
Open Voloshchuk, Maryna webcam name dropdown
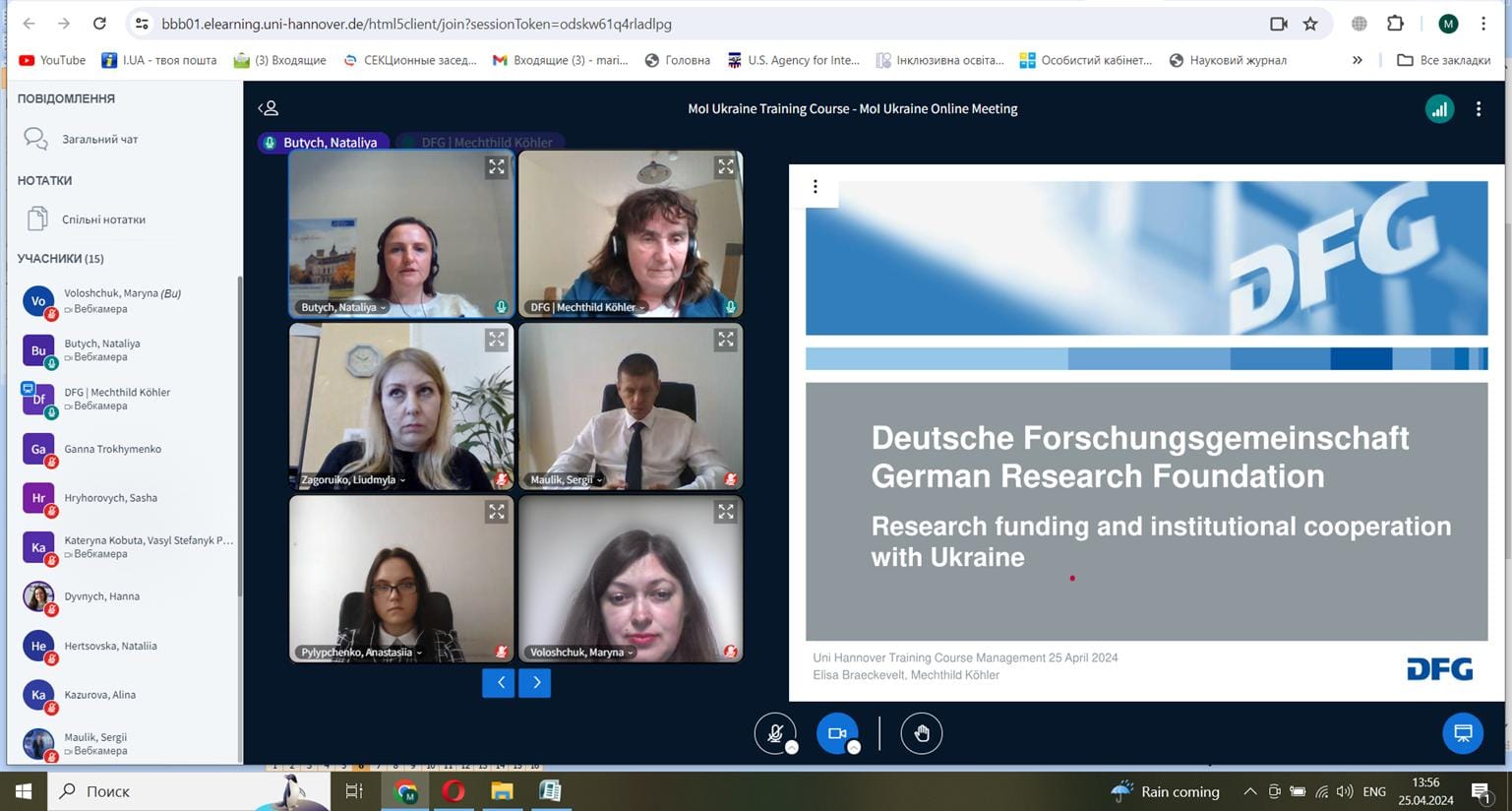(581, 653)
